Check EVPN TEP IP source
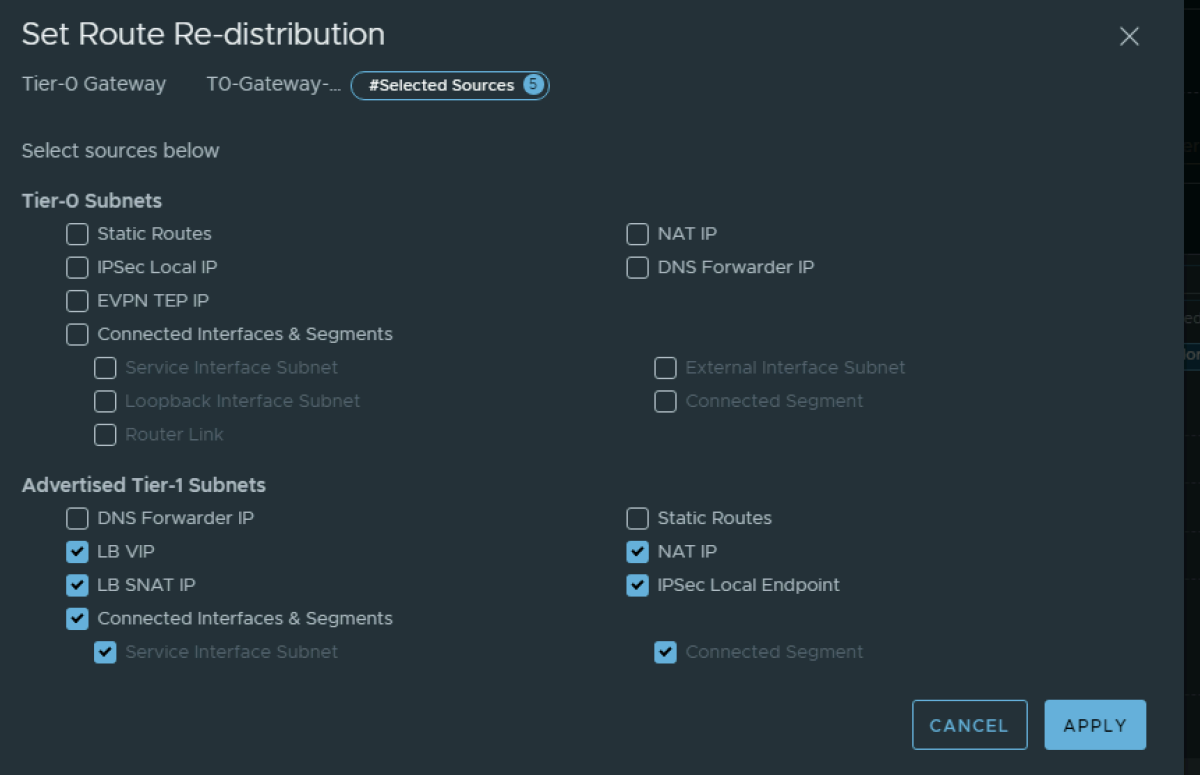The width and height of the screenshot is (1200, 775). click(x=77, y=301)
